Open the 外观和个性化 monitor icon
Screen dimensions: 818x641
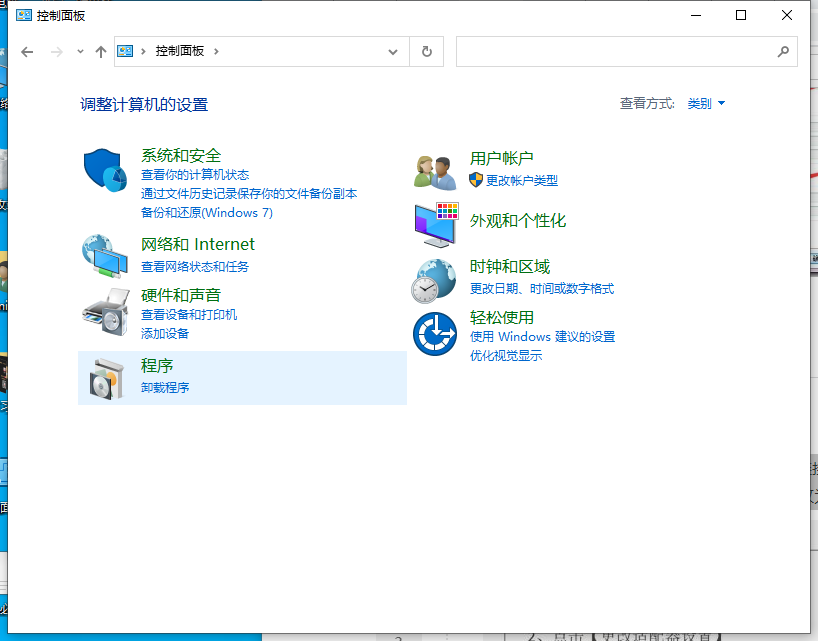coord(435,224)
